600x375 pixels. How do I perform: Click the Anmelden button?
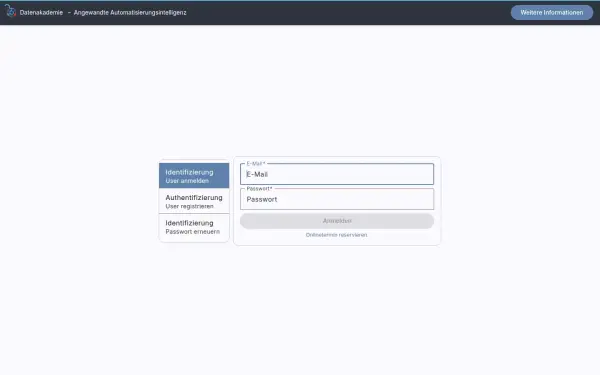click(337, 221)
